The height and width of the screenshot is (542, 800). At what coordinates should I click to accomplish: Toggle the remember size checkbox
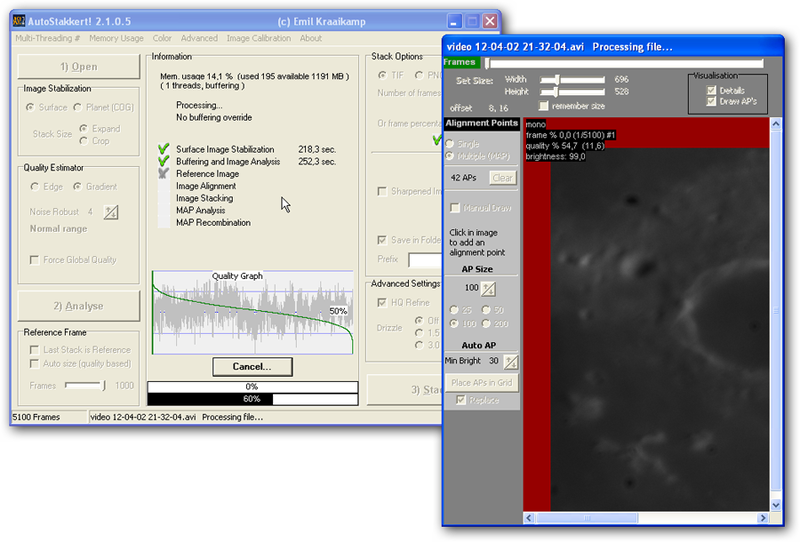(x=544, y=106)
